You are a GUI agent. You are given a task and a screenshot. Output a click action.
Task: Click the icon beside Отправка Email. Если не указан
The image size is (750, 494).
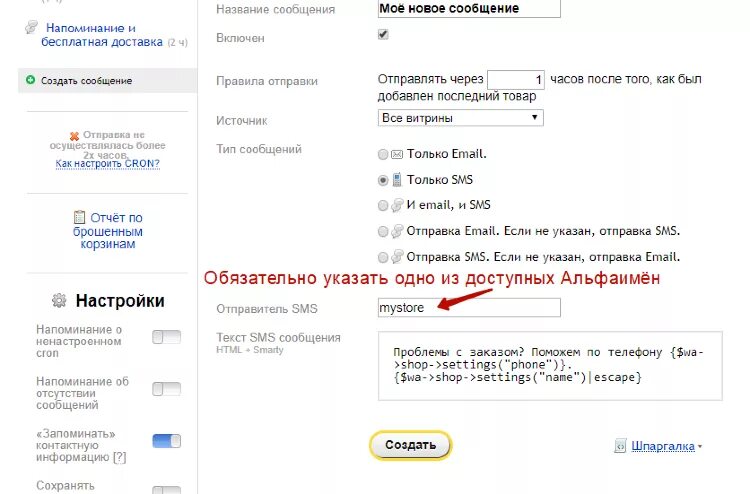tap(397, 231)
